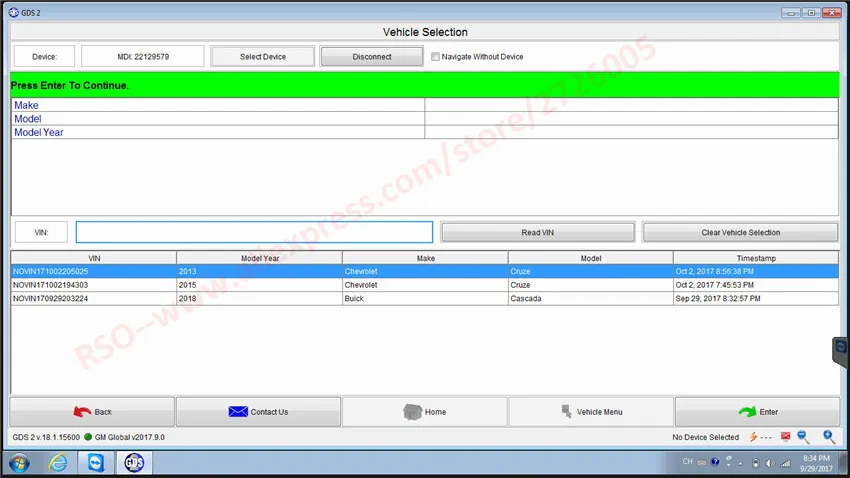Click the zoom in magnifier icon

coord(829,437)
